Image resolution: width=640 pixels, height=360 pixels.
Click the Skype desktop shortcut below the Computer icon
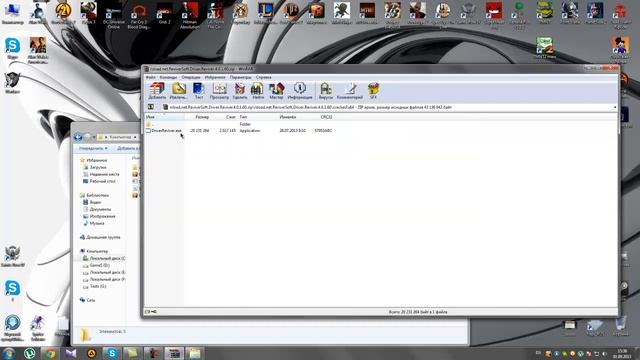[x=12, y=49]
